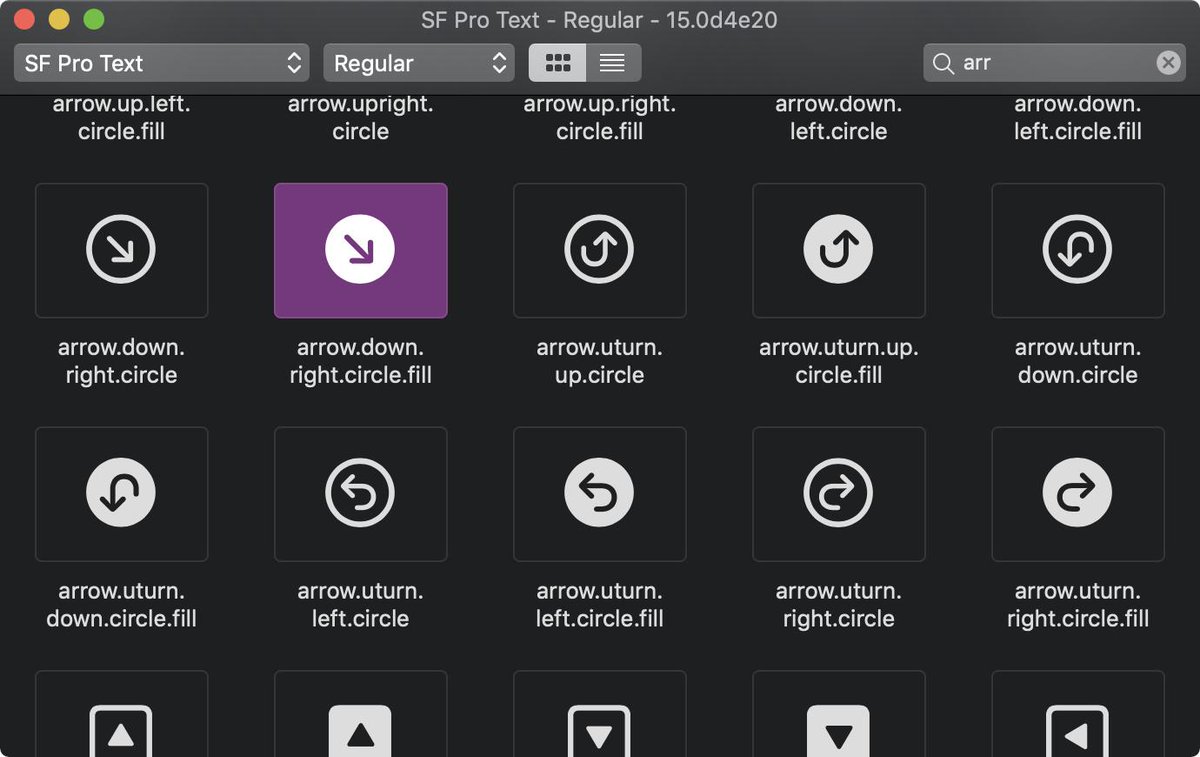Image resolution: width=1200 pixels, height=757 pixels.
Task: Choose the arrow.uturn.left.circle glyph
Action: (x=360, y=494)
